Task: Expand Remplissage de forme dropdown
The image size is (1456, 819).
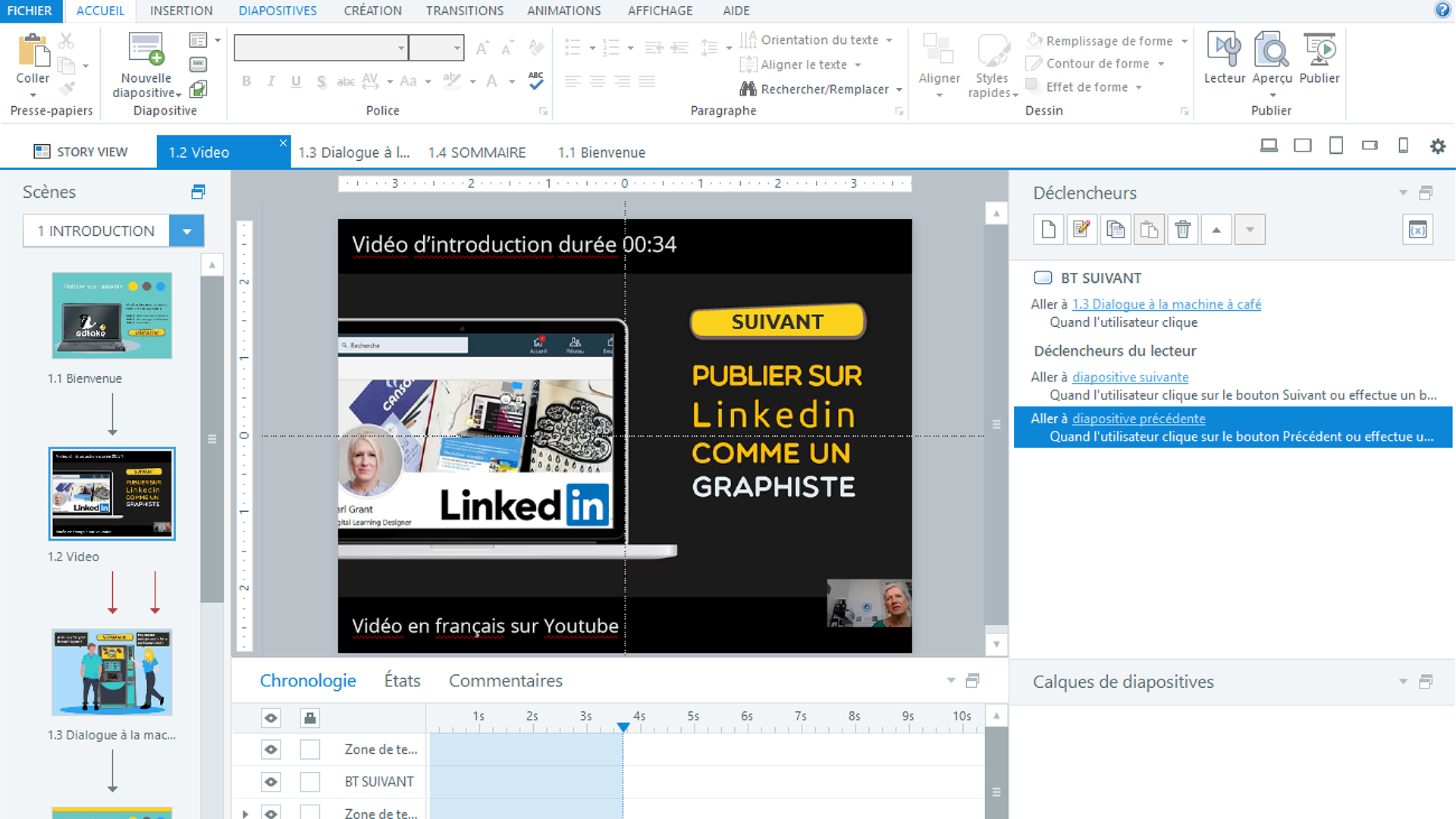Action: pos(1184,41)
